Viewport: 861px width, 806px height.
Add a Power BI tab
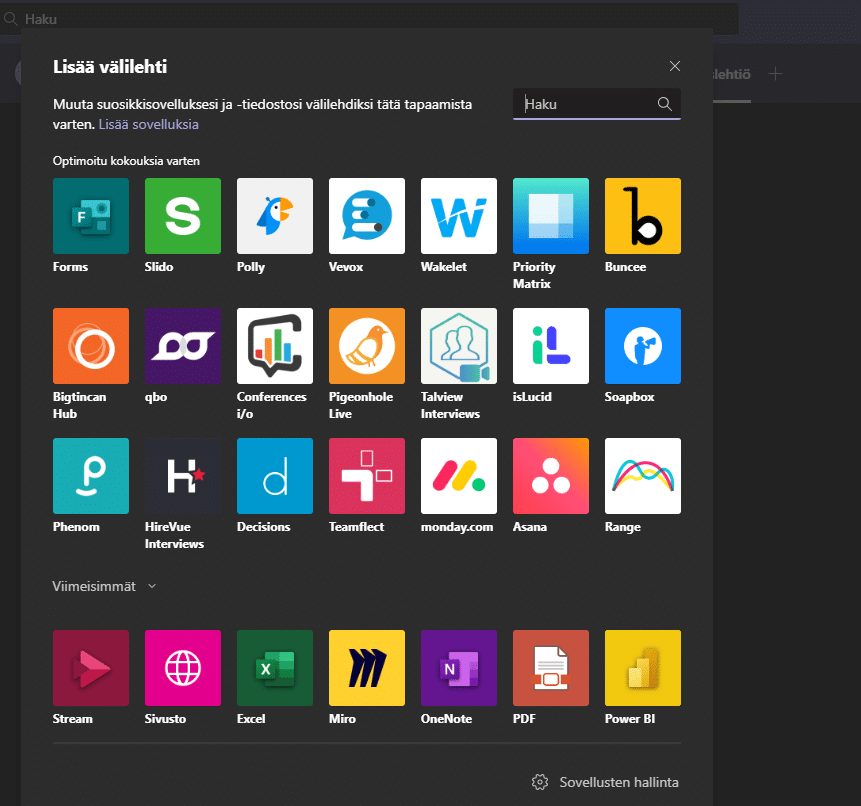click(642, 668)
